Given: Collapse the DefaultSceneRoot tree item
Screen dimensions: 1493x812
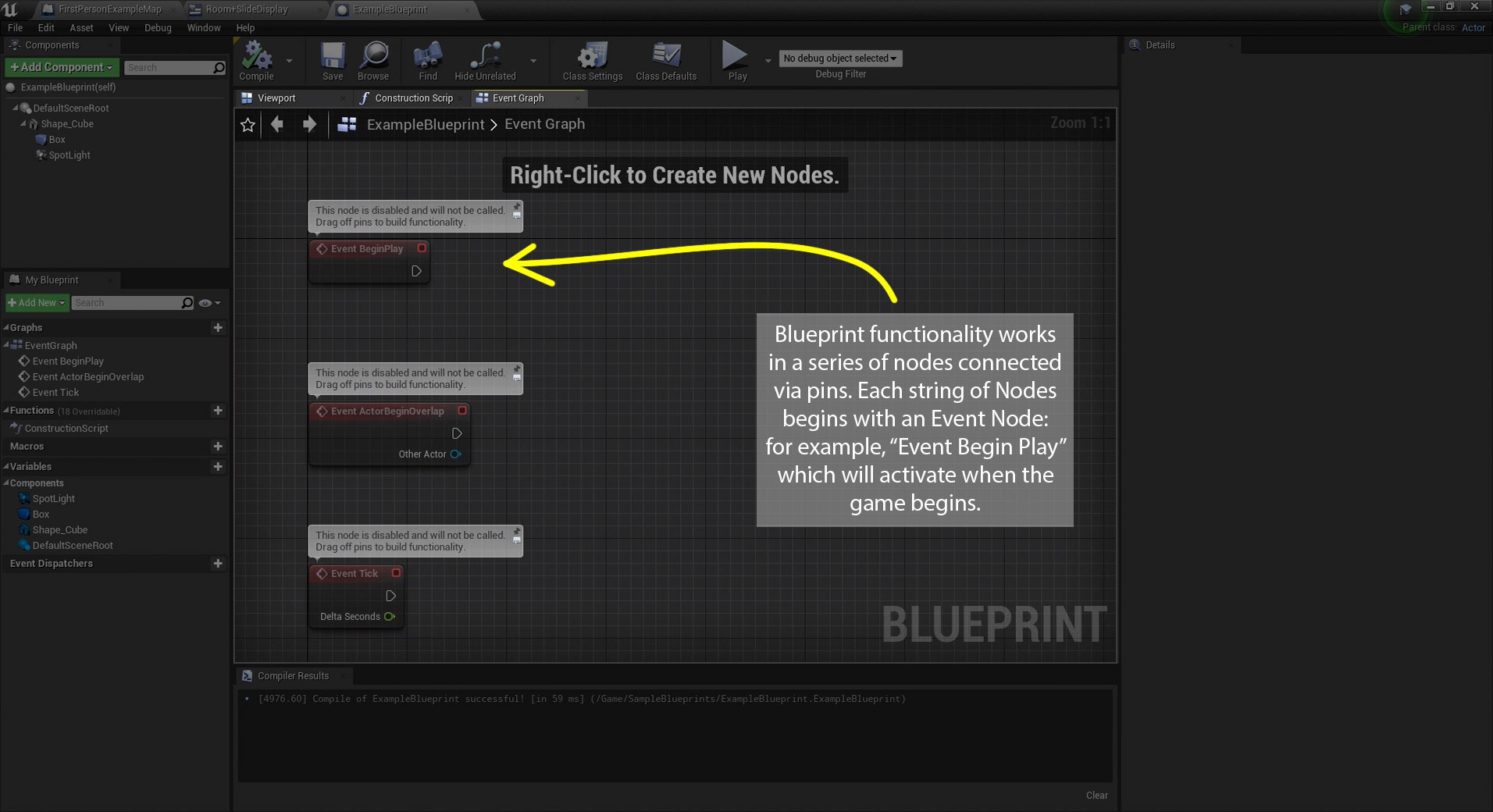Looking at the screenshot, I should pos(15,108).
